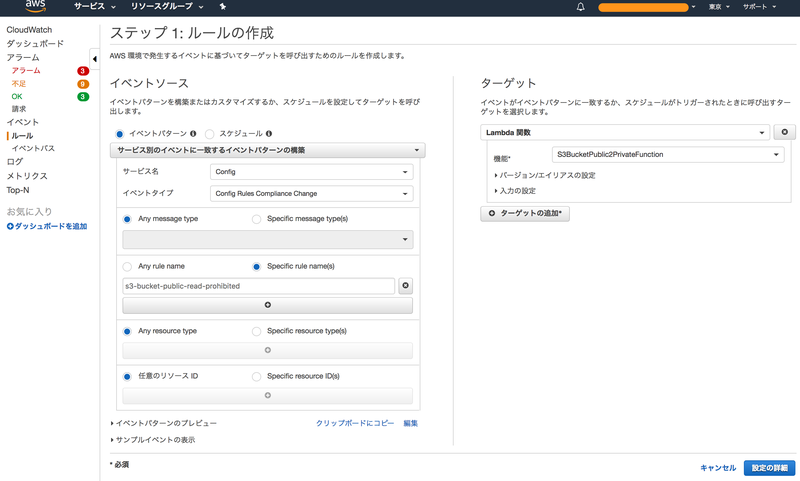The image size is (800, 481).
Task: Click the 編集 link
Action: coord(411,423)
